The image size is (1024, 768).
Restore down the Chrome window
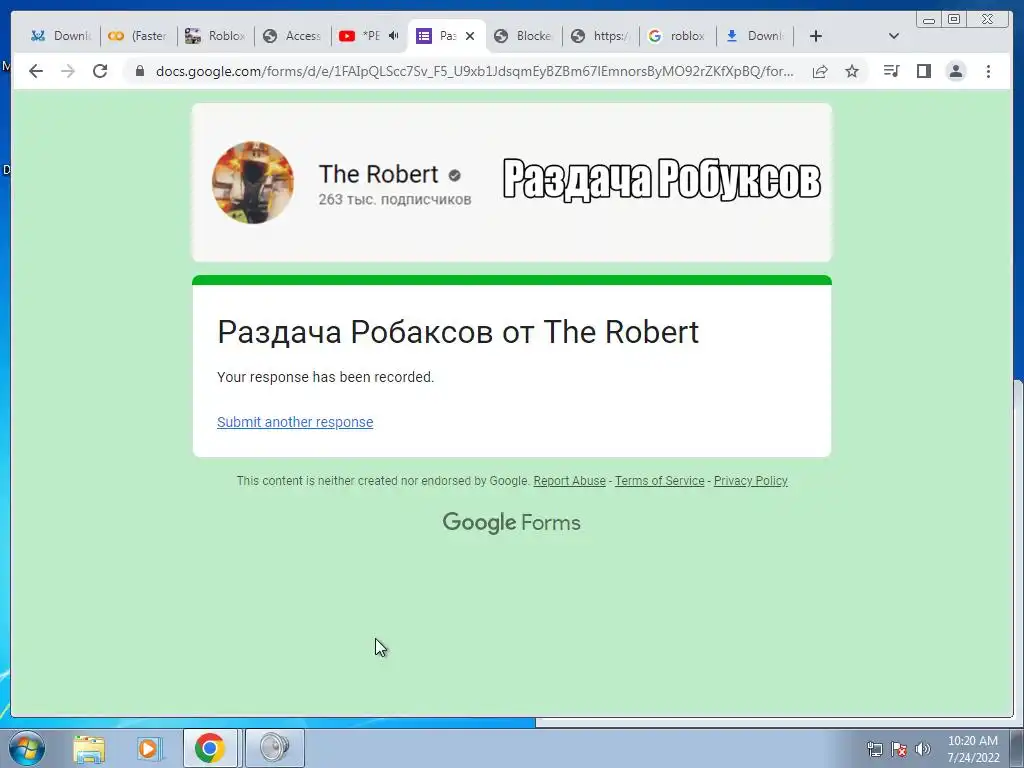coord(954,19)
